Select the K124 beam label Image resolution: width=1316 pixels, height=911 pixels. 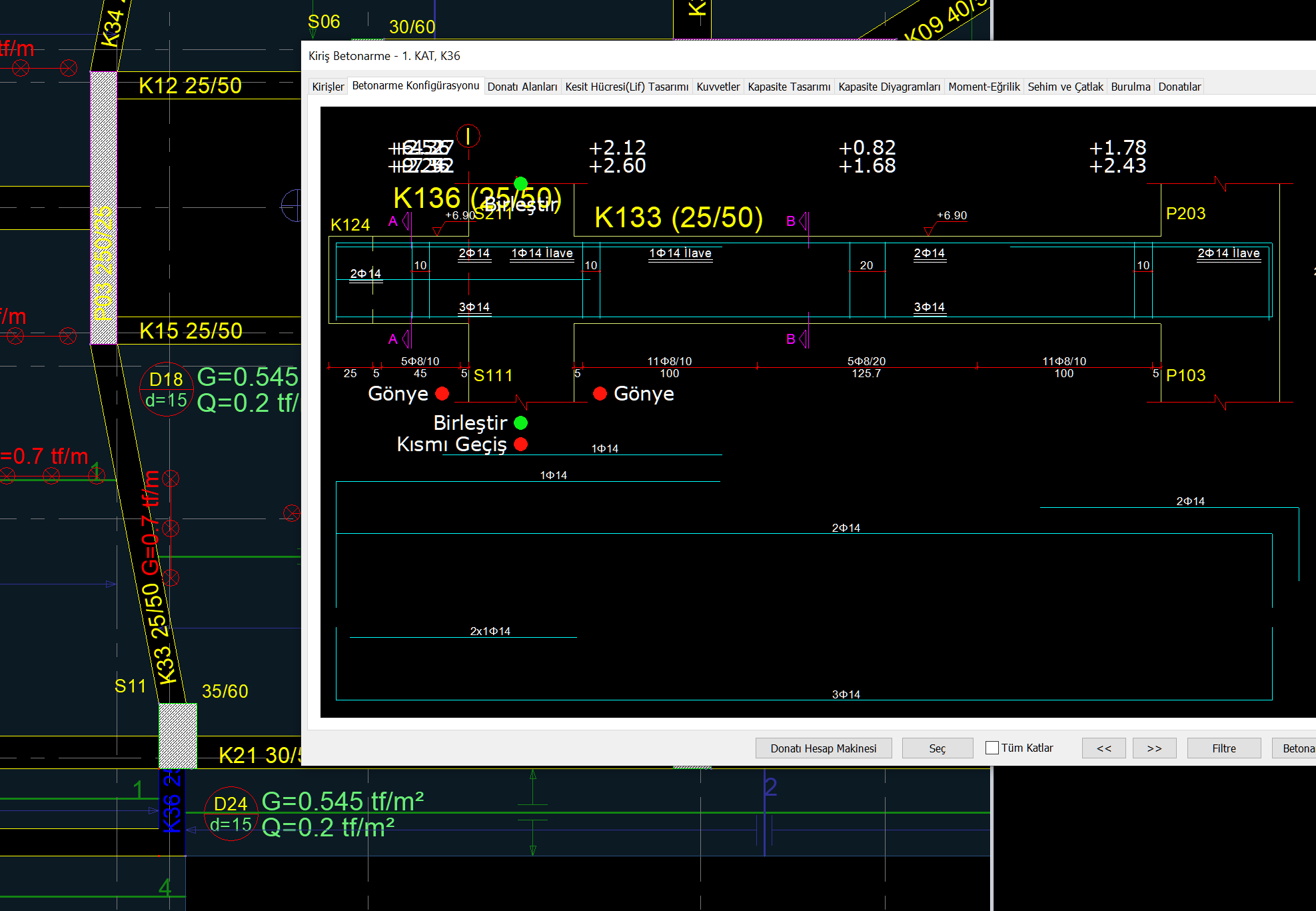[350, 225]
